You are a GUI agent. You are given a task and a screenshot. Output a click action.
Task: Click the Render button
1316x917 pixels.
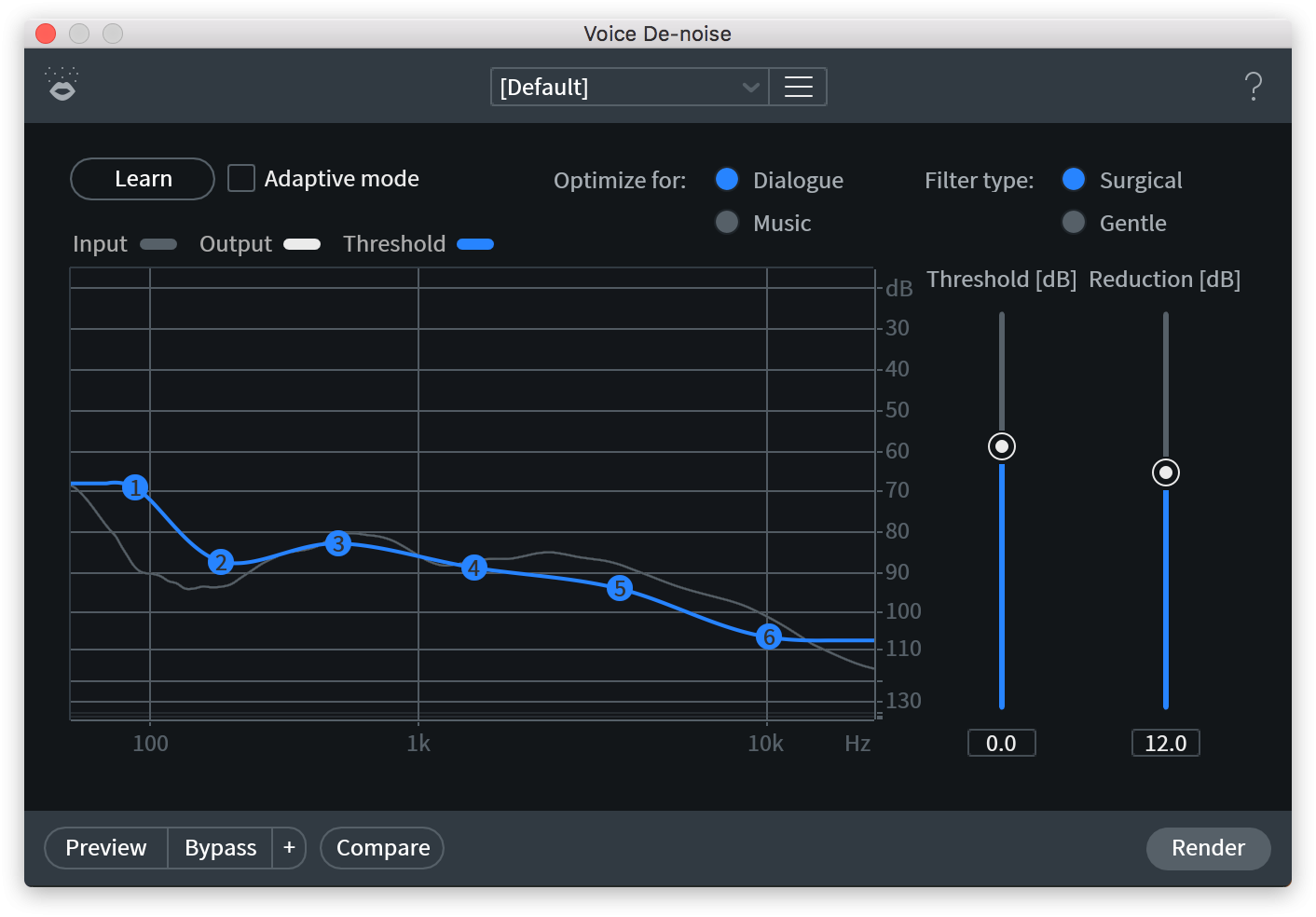[x=1208, y=848]
